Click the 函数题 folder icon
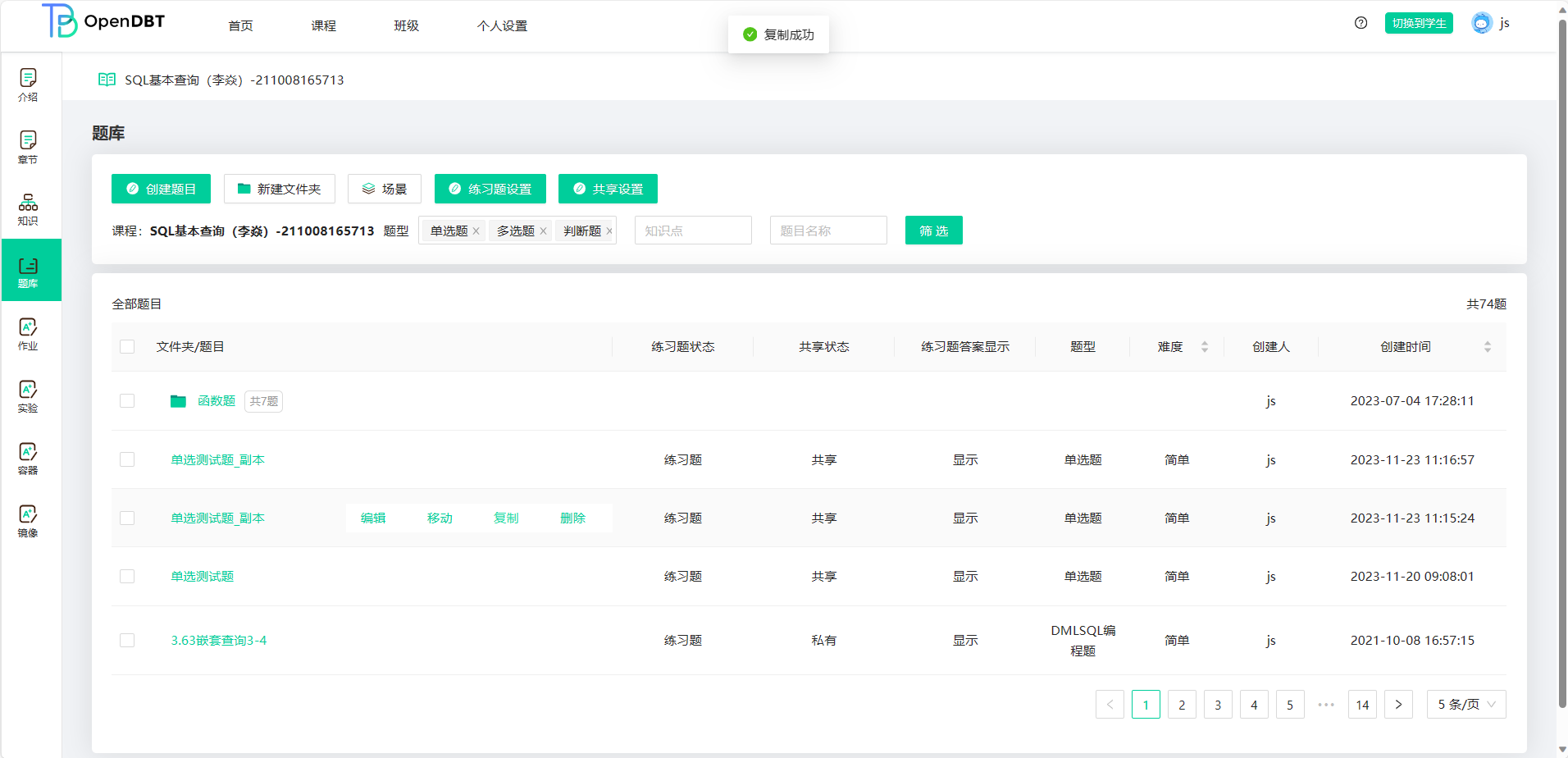1568x758 pixels. (178, 401)
